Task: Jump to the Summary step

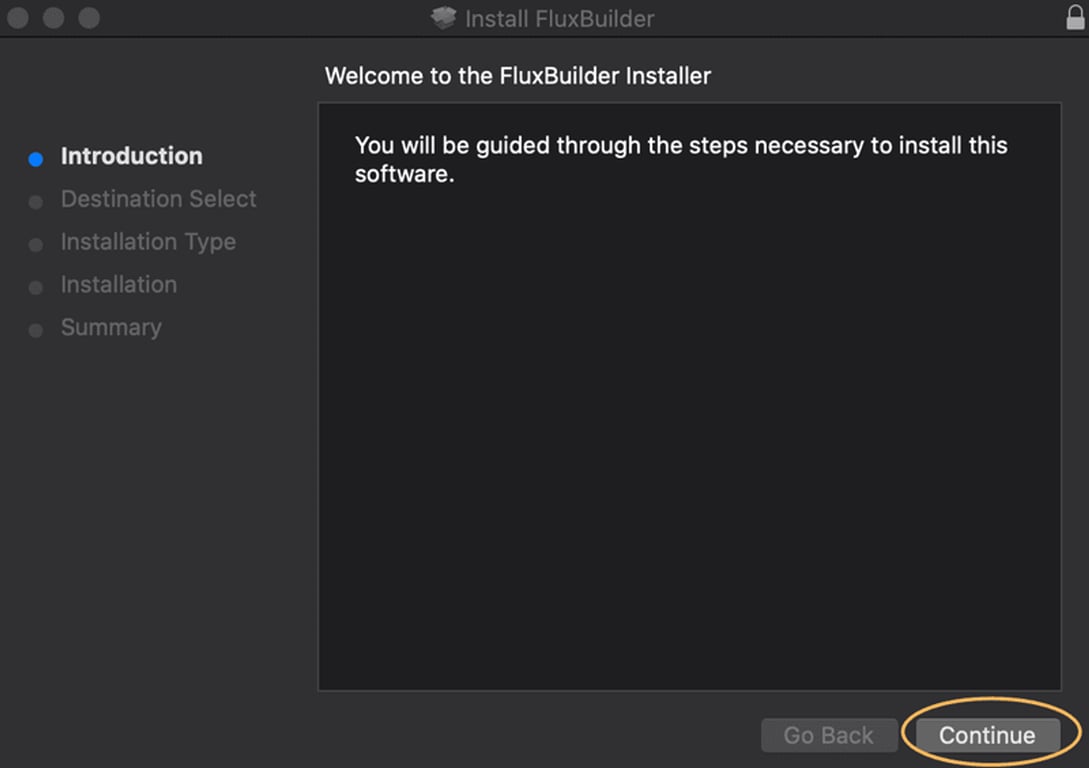Action: [110, 328]
